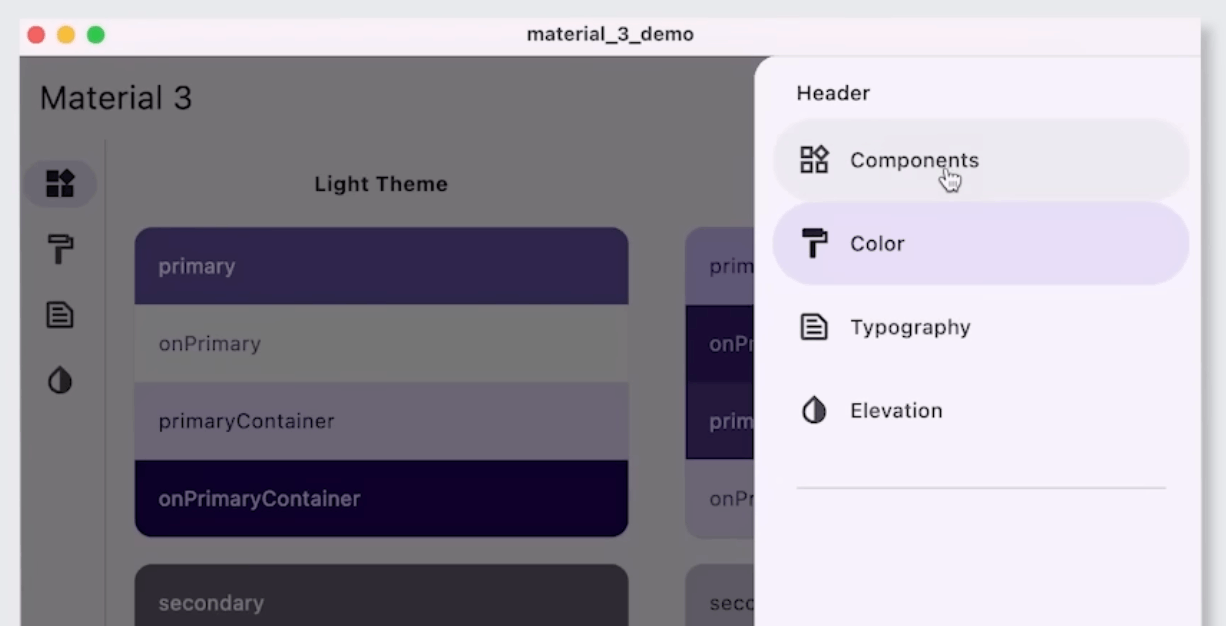Select Color drawer destination
The width and height of the screenshot is (1226, 626).
981,243
